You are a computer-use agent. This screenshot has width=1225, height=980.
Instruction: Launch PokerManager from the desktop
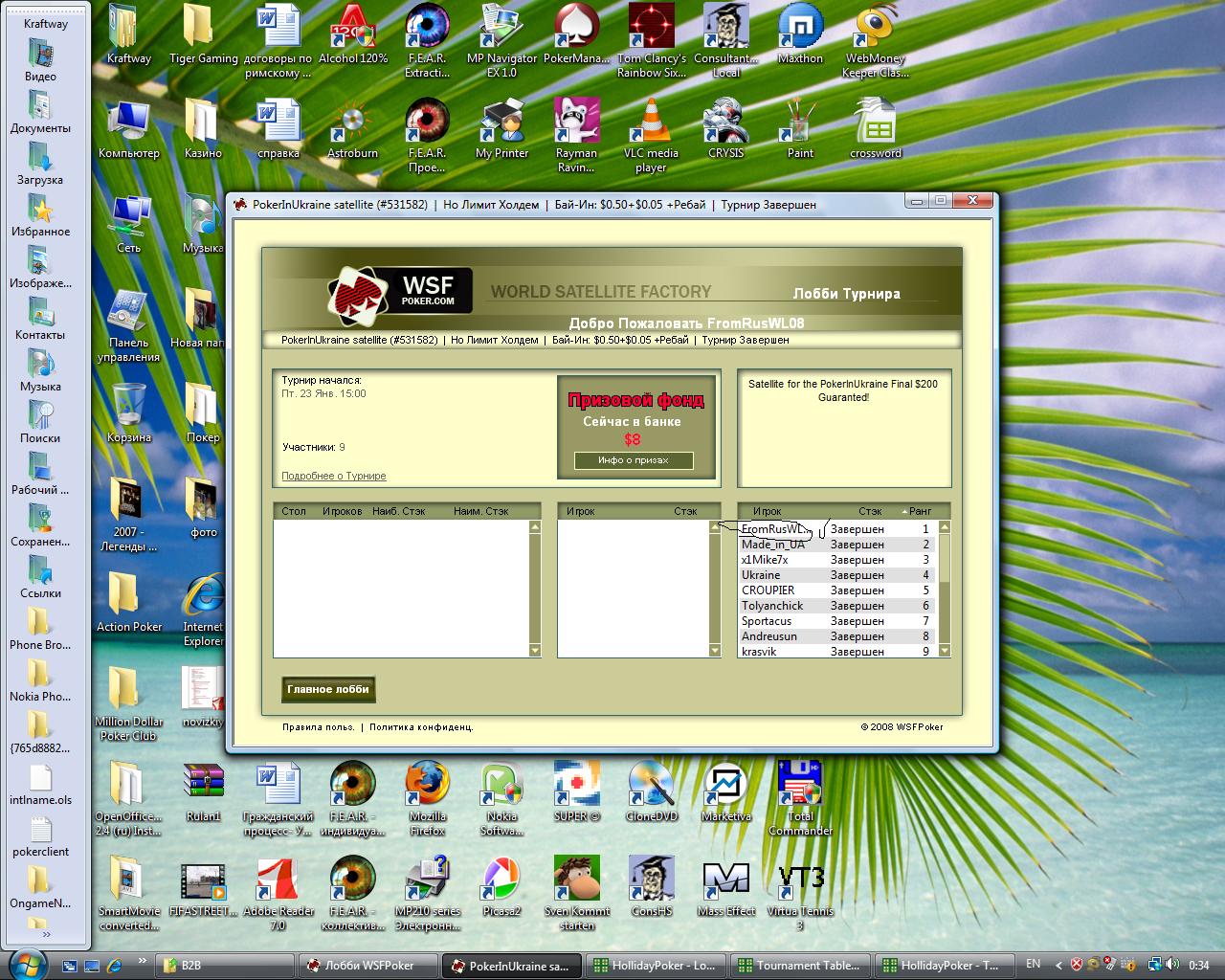click(x=576, y=29)
